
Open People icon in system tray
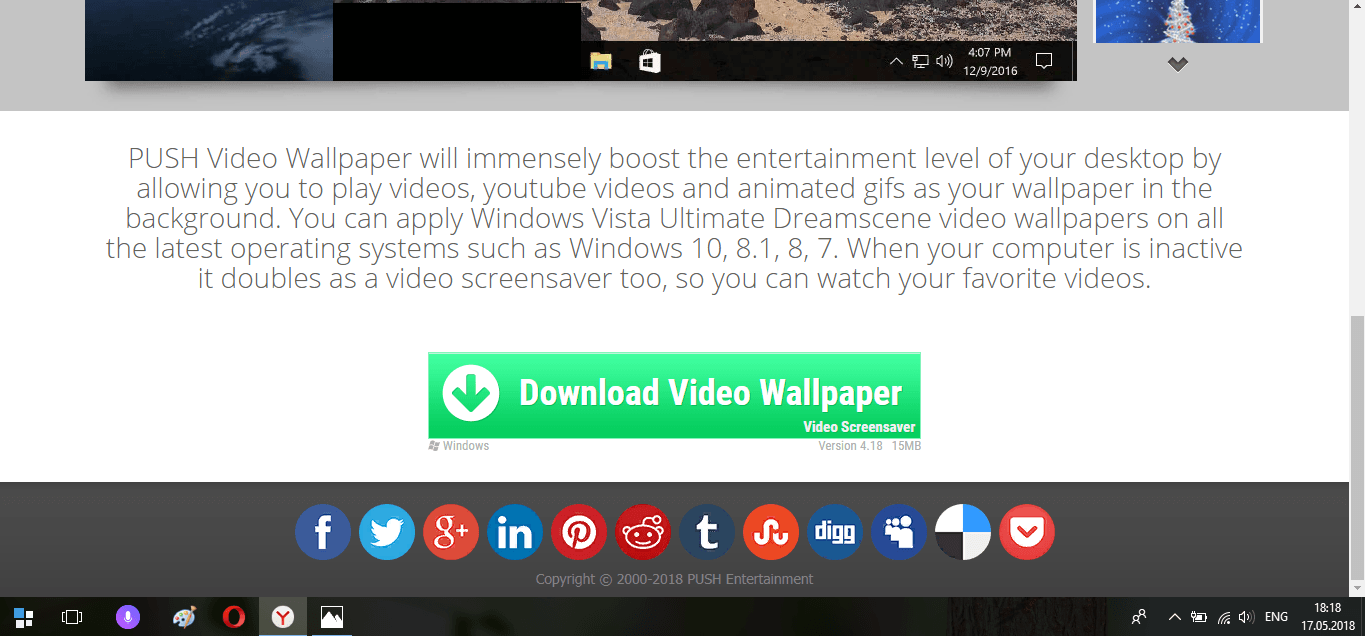click(x=1139, y=617)
